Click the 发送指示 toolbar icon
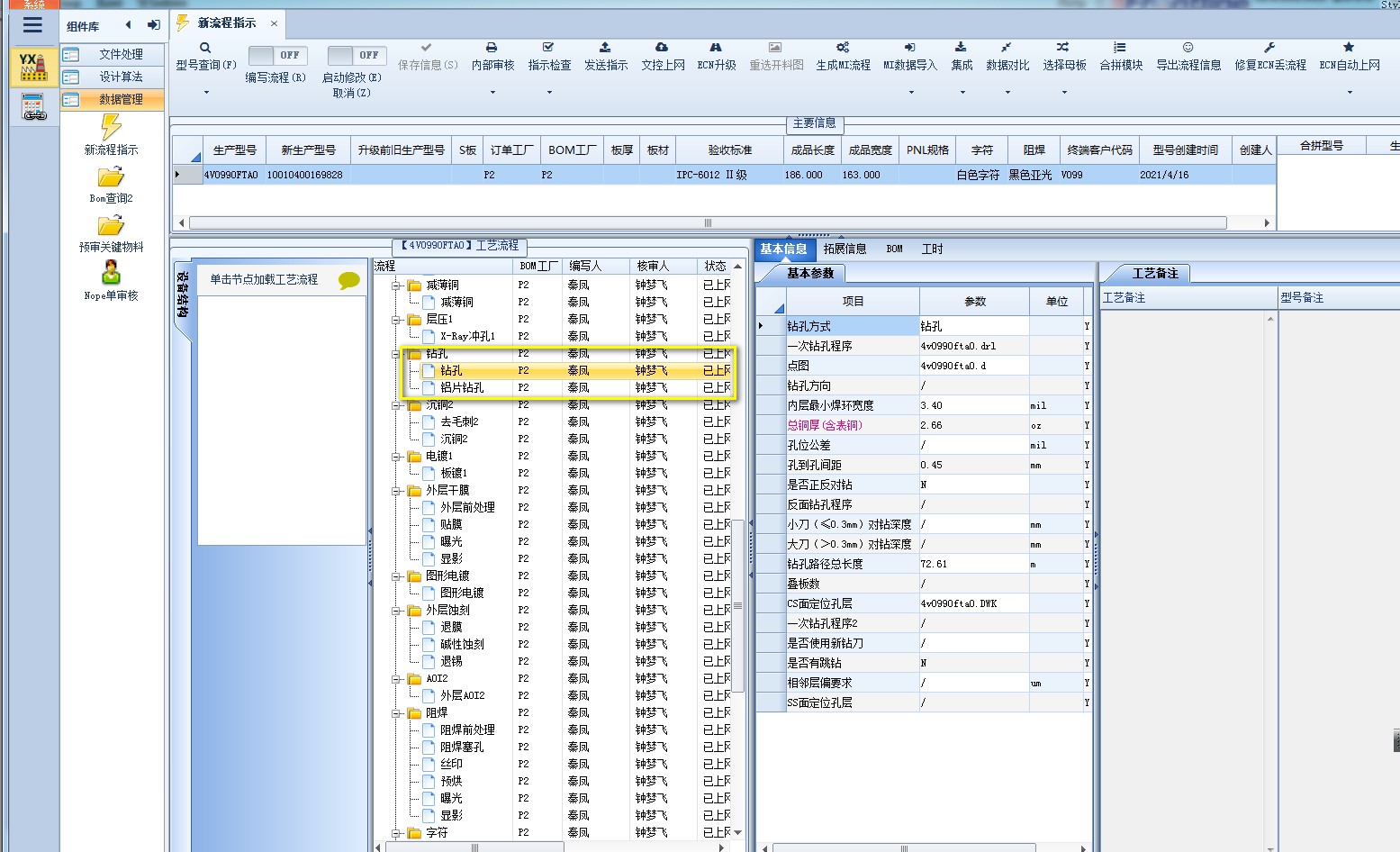The height and width of the screenshot is (852, 1400). coord(605,48)
